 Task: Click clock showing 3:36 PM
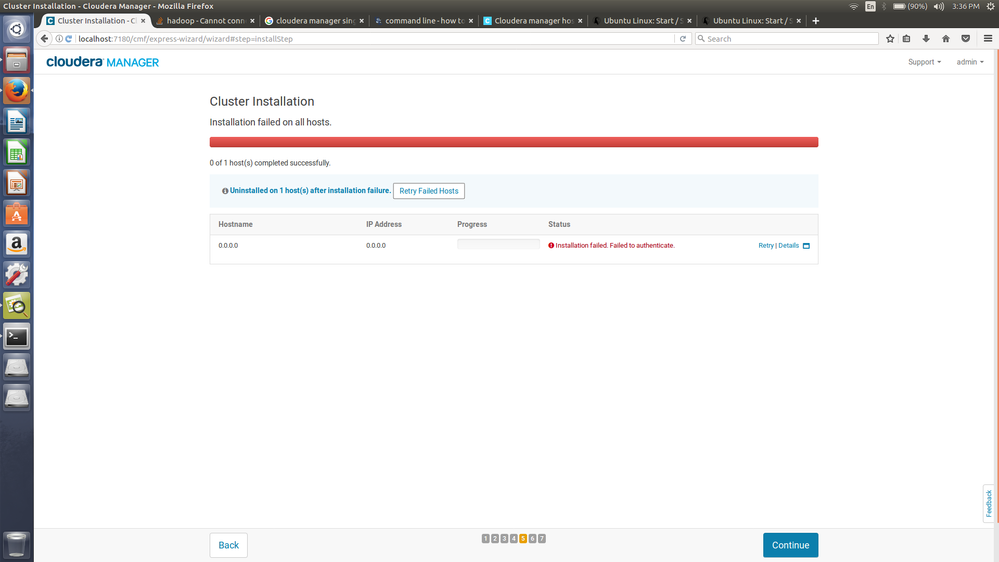(965, 6)
